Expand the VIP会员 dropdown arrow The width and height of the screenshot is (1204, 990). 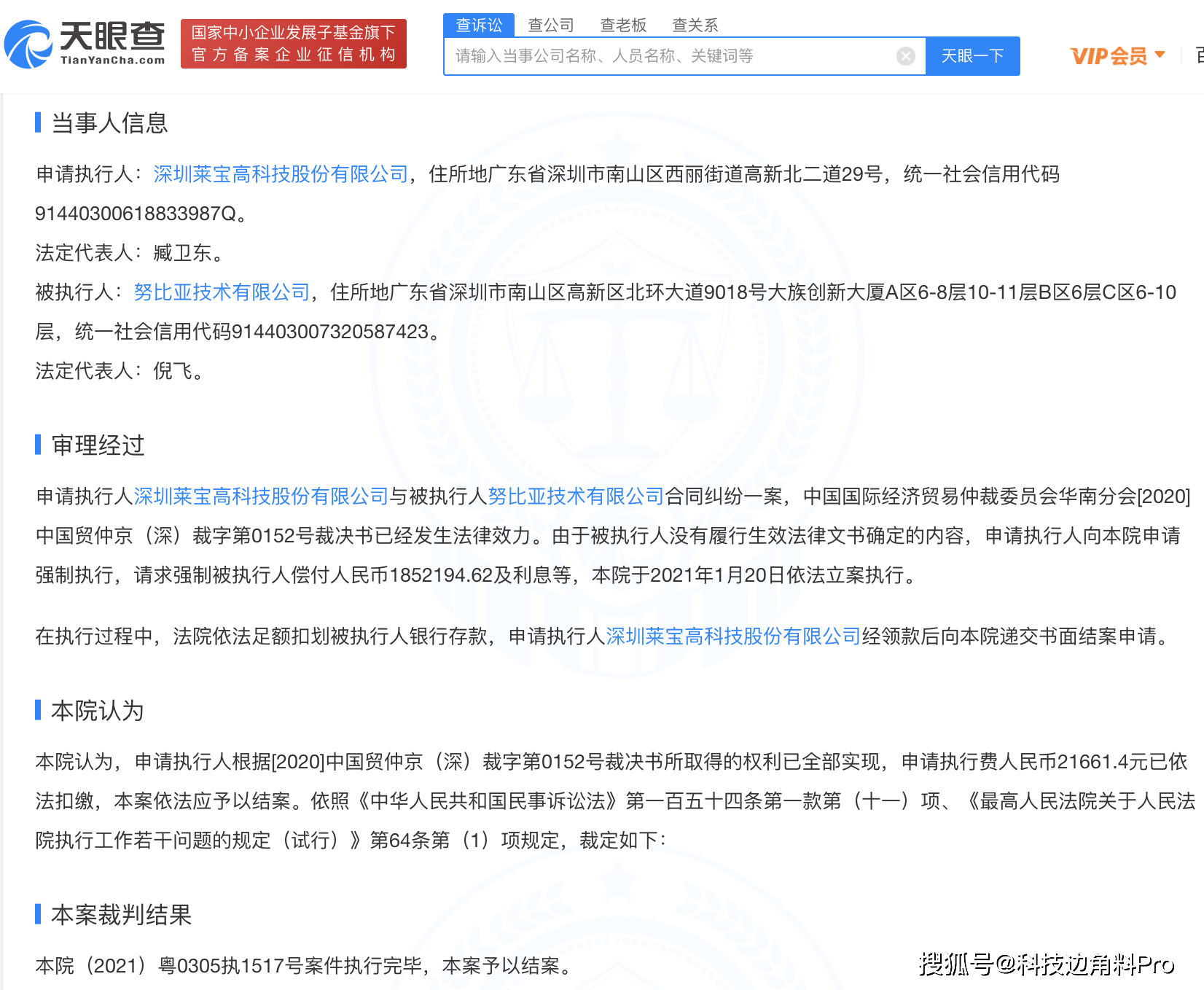pyautogui.click(x=1160, y=55)
